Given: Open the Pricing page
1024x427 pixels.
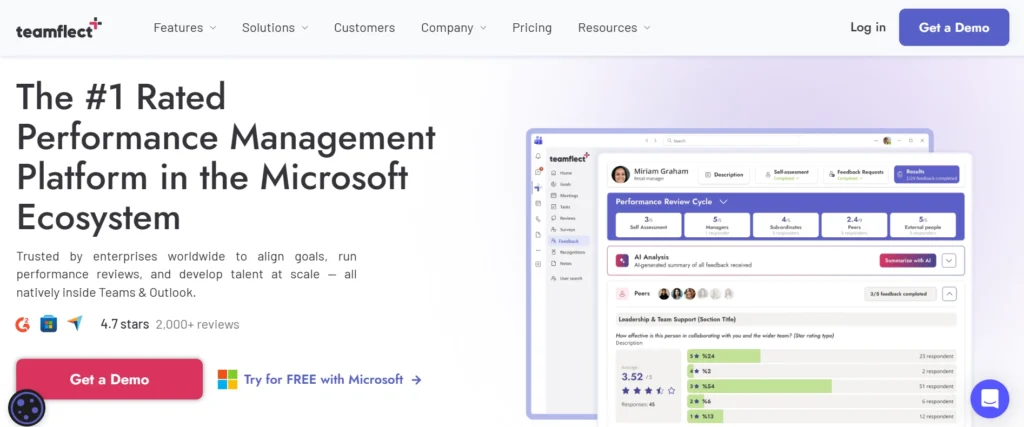Looking at the screenshot, I should click(532, 27).
